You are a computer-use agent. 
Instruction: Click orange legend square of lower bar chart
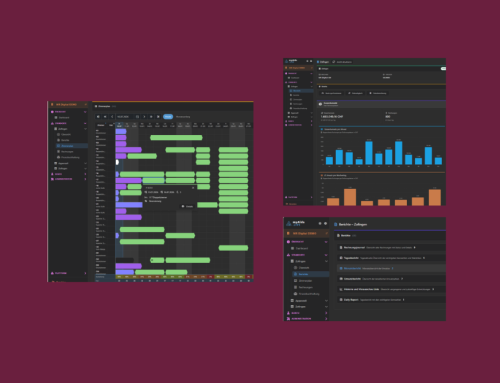pos(322,175)
